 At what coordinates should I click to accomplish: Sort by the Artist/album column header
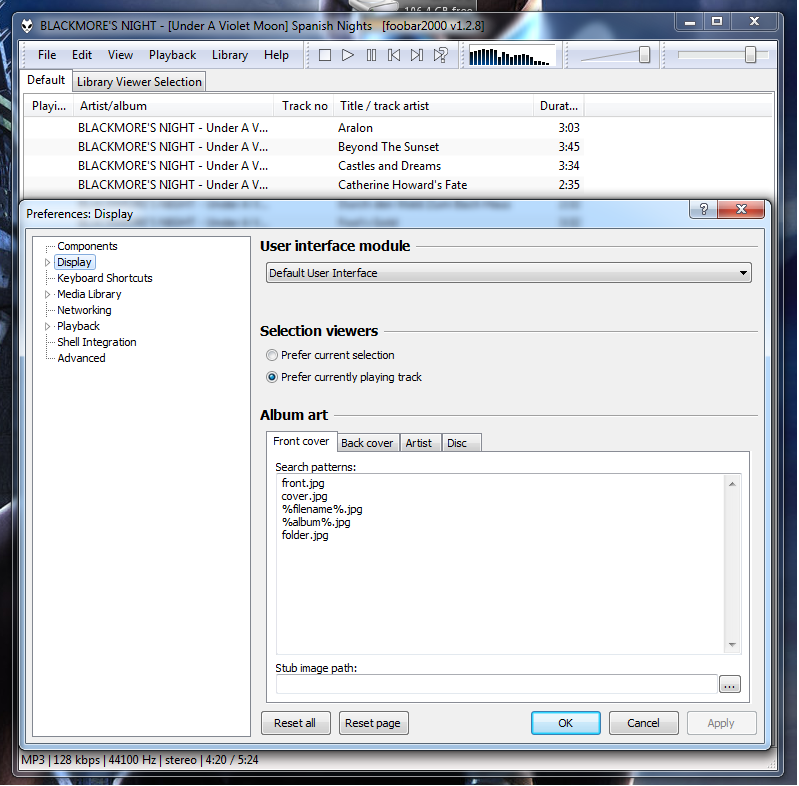(173, 106)
